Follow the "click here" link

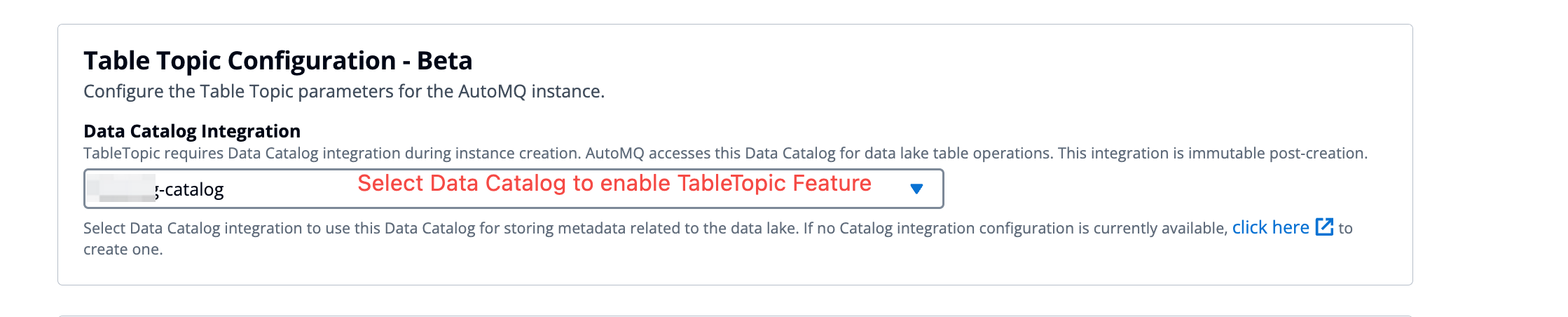(1270, 227)
